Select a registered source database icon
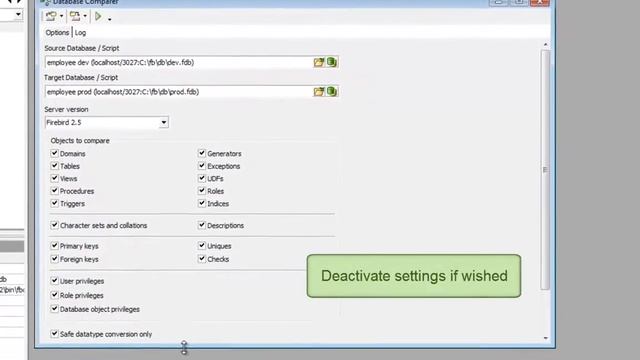This screenshot has height=360, width=640. pos(332,62)
